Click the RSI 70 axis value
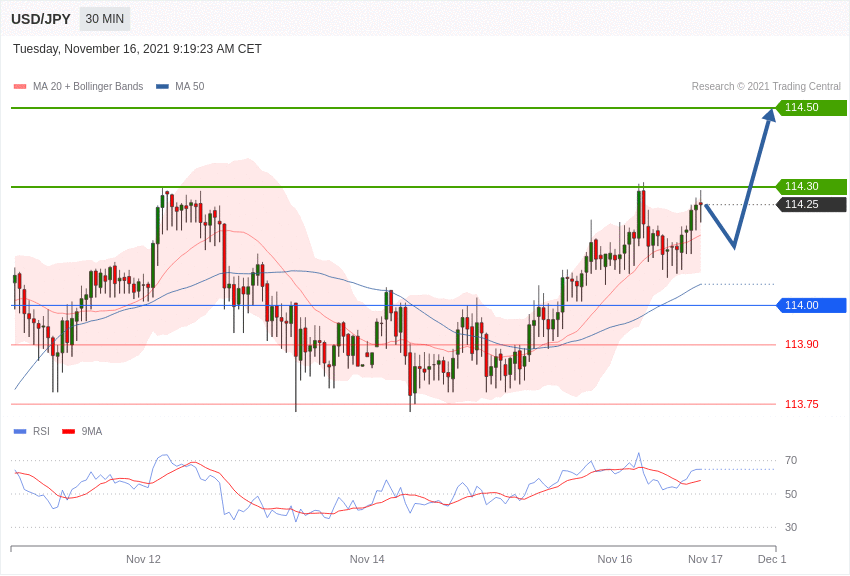The image size is (850, 576). click(791, 461)
